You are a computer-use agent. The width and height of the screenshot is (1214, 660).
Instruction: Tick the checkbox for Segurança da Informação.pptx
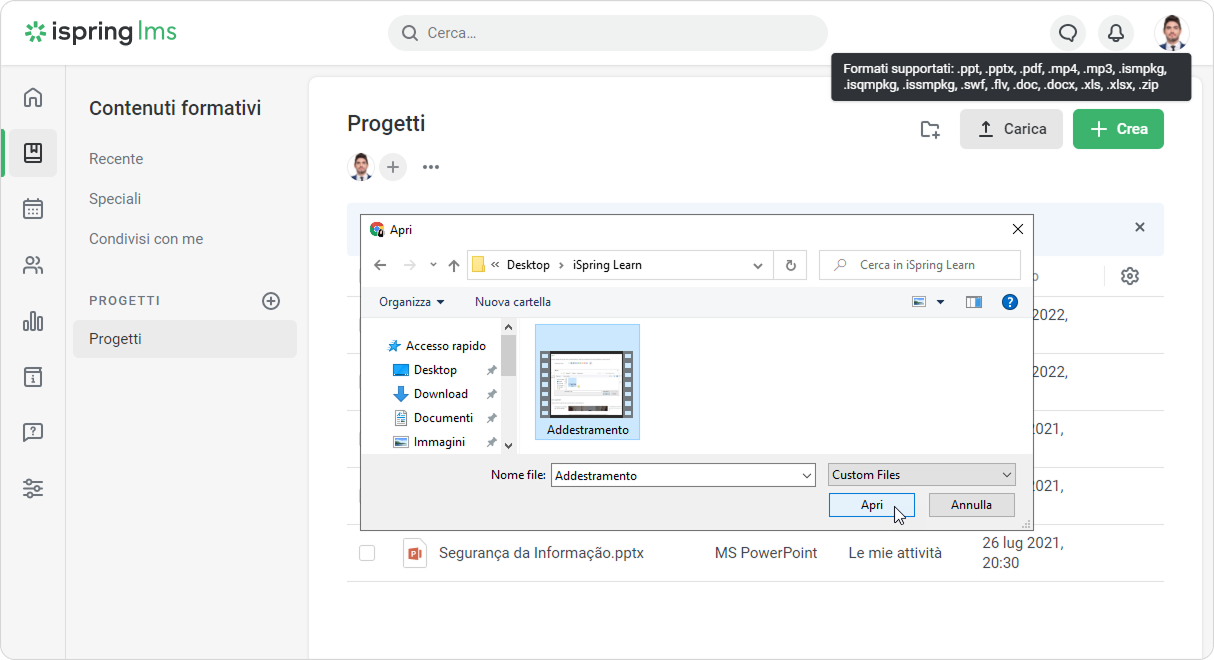tap(367, 553)
